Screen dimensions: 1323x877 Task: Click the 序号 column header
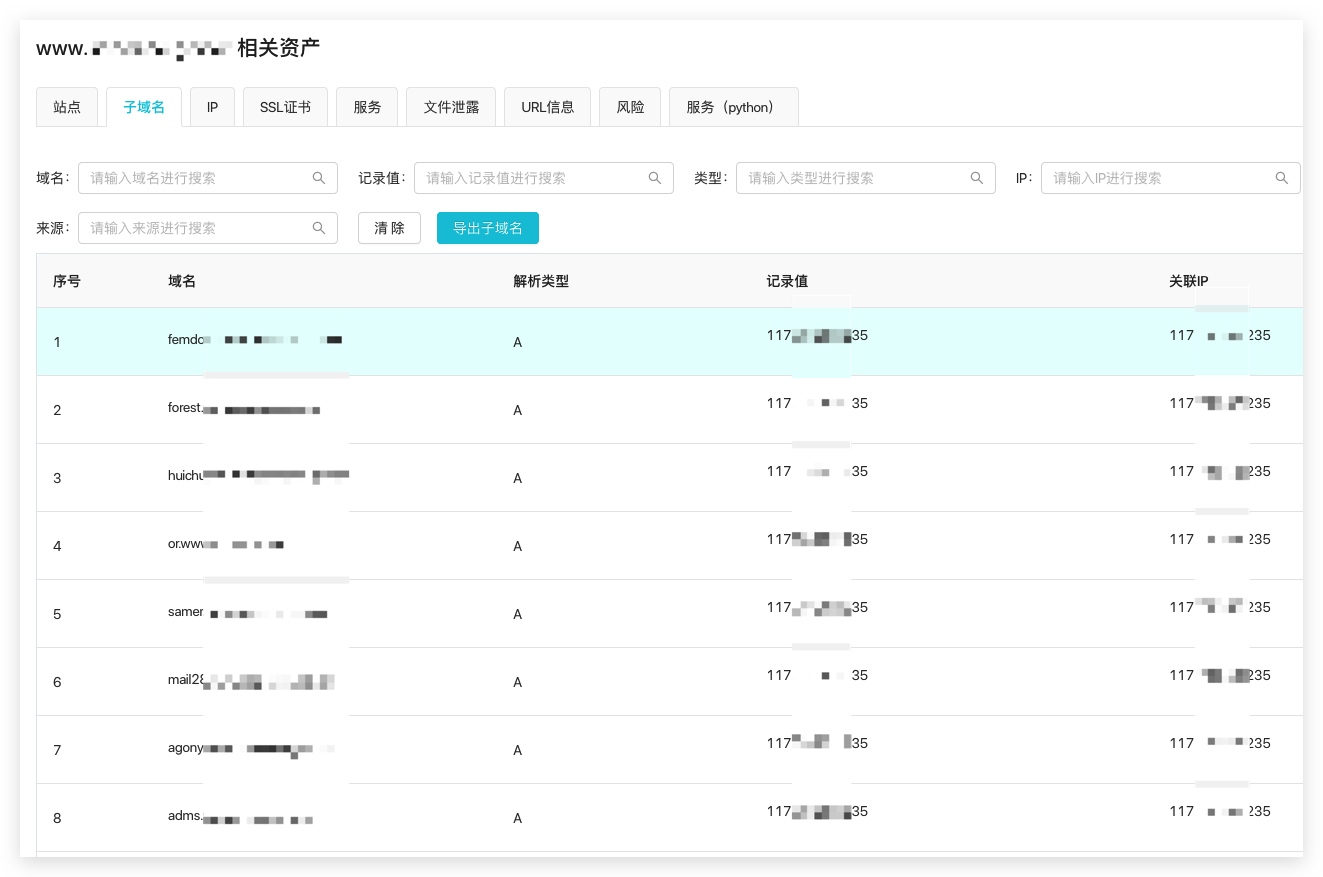coord(67,281)
